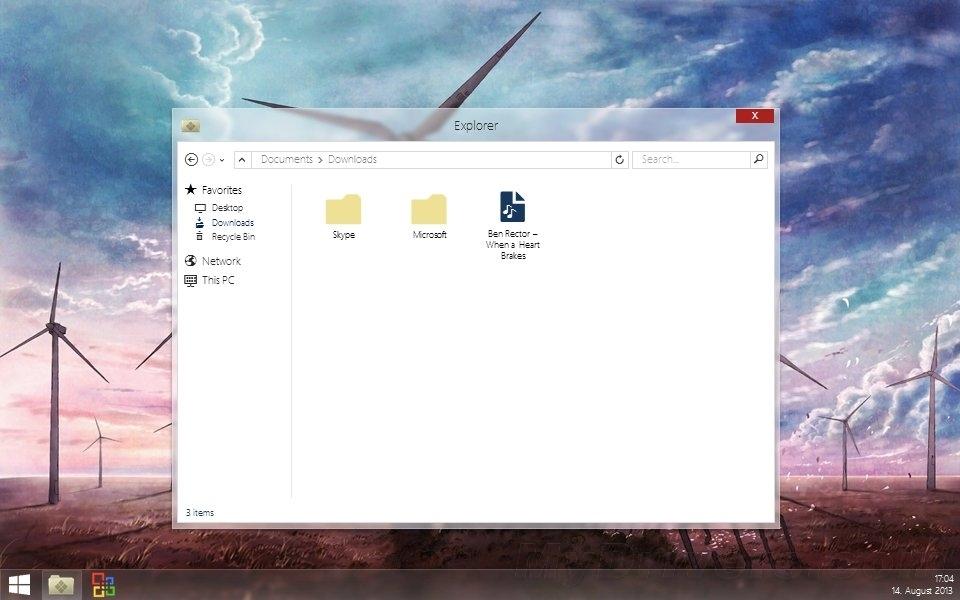
Task: Select Favorites in the sidebar
Action: click(221, 190)
